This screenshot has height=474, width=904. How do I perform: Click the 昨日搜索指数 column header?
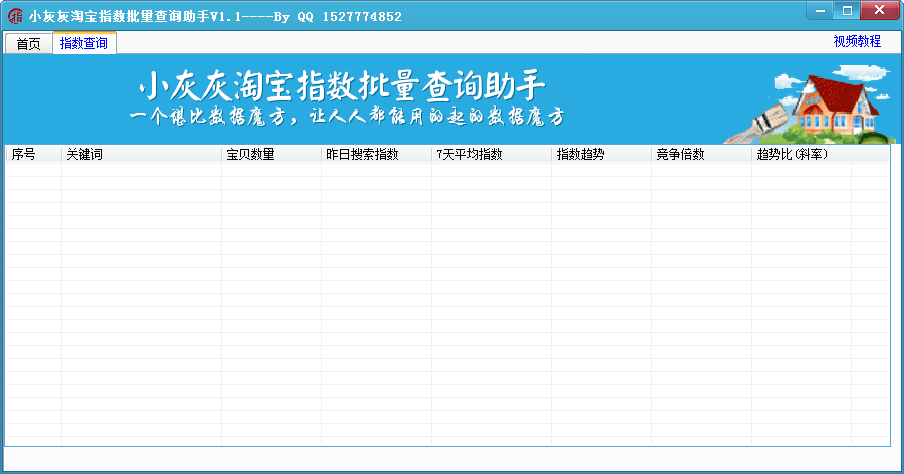point(376,155)
